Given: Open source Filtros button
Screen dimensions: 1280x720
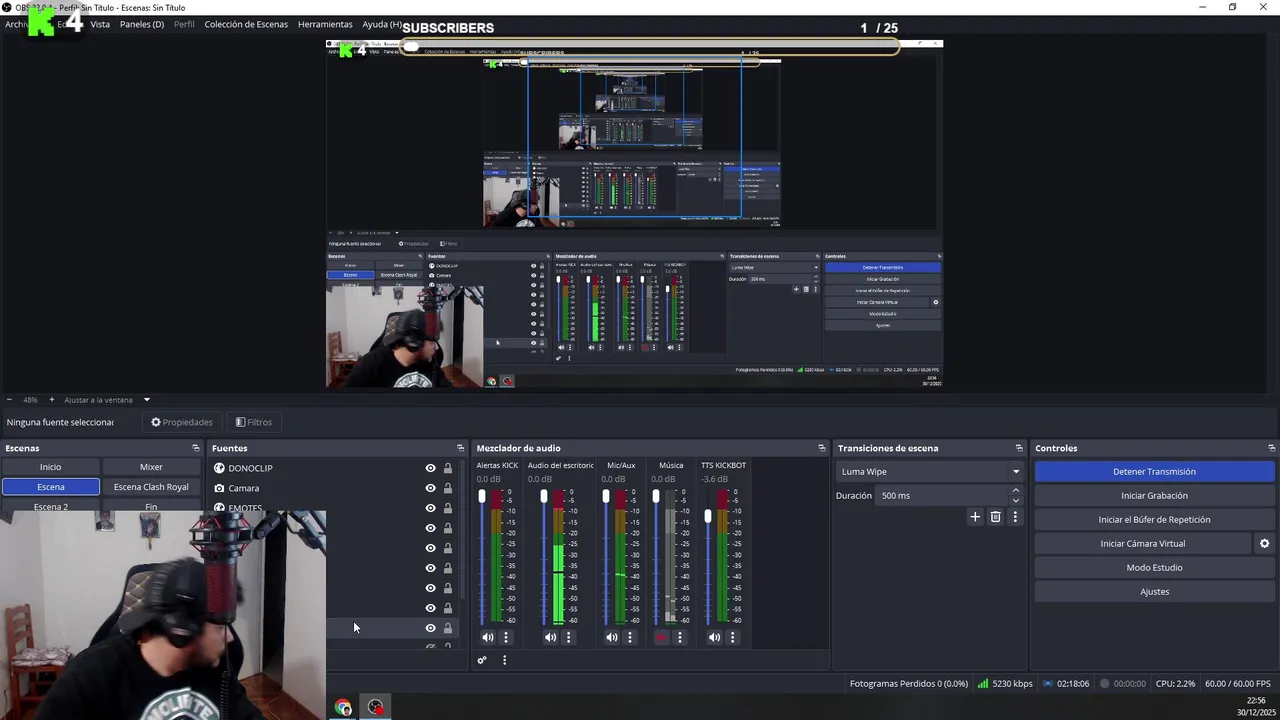Looking at the screenshot, I should click(253, 422).
